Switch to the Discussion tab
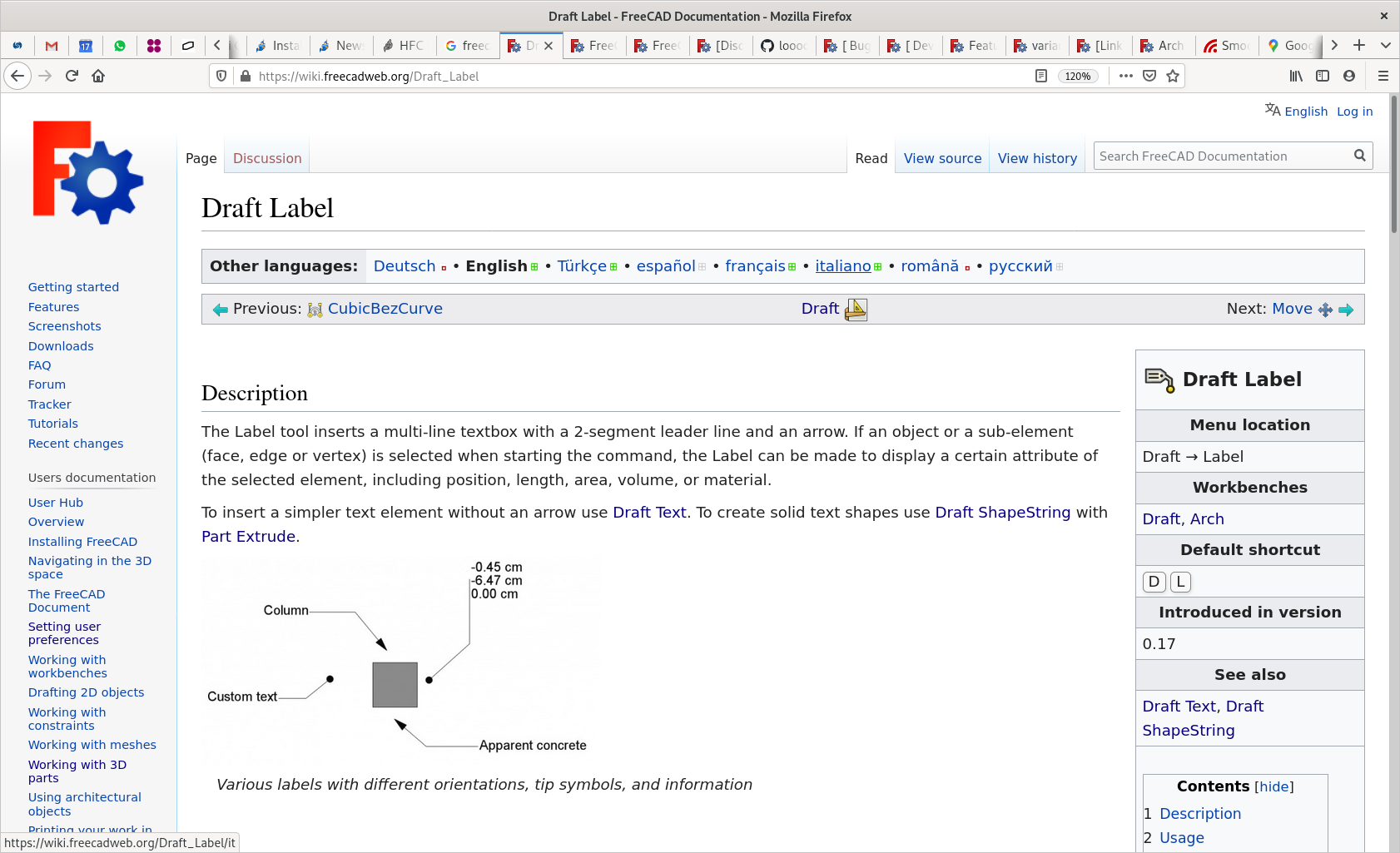 pyautogui.click(x=266, y=158)
